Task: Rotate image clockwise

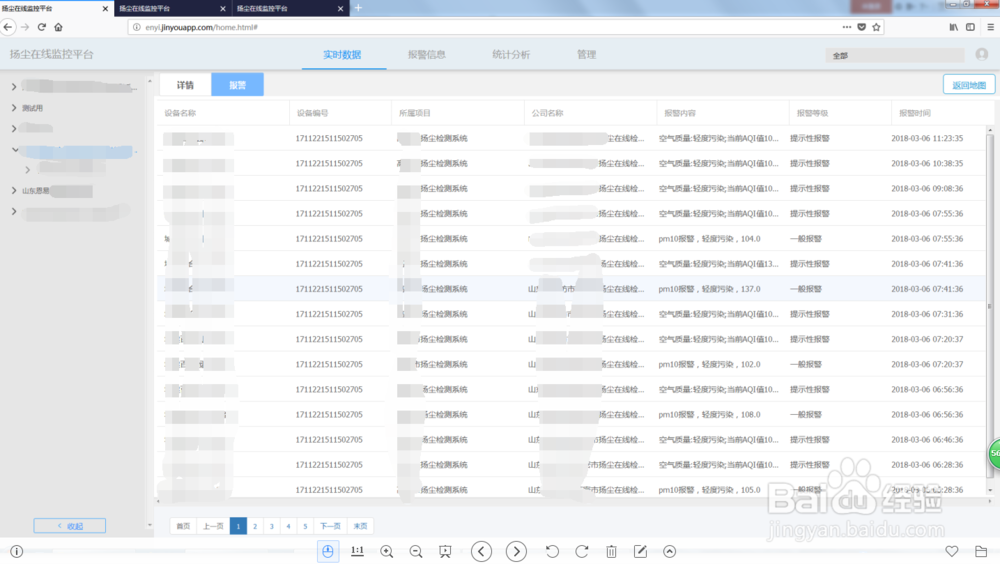Action: pyautogui.click(x=582, y=551)
